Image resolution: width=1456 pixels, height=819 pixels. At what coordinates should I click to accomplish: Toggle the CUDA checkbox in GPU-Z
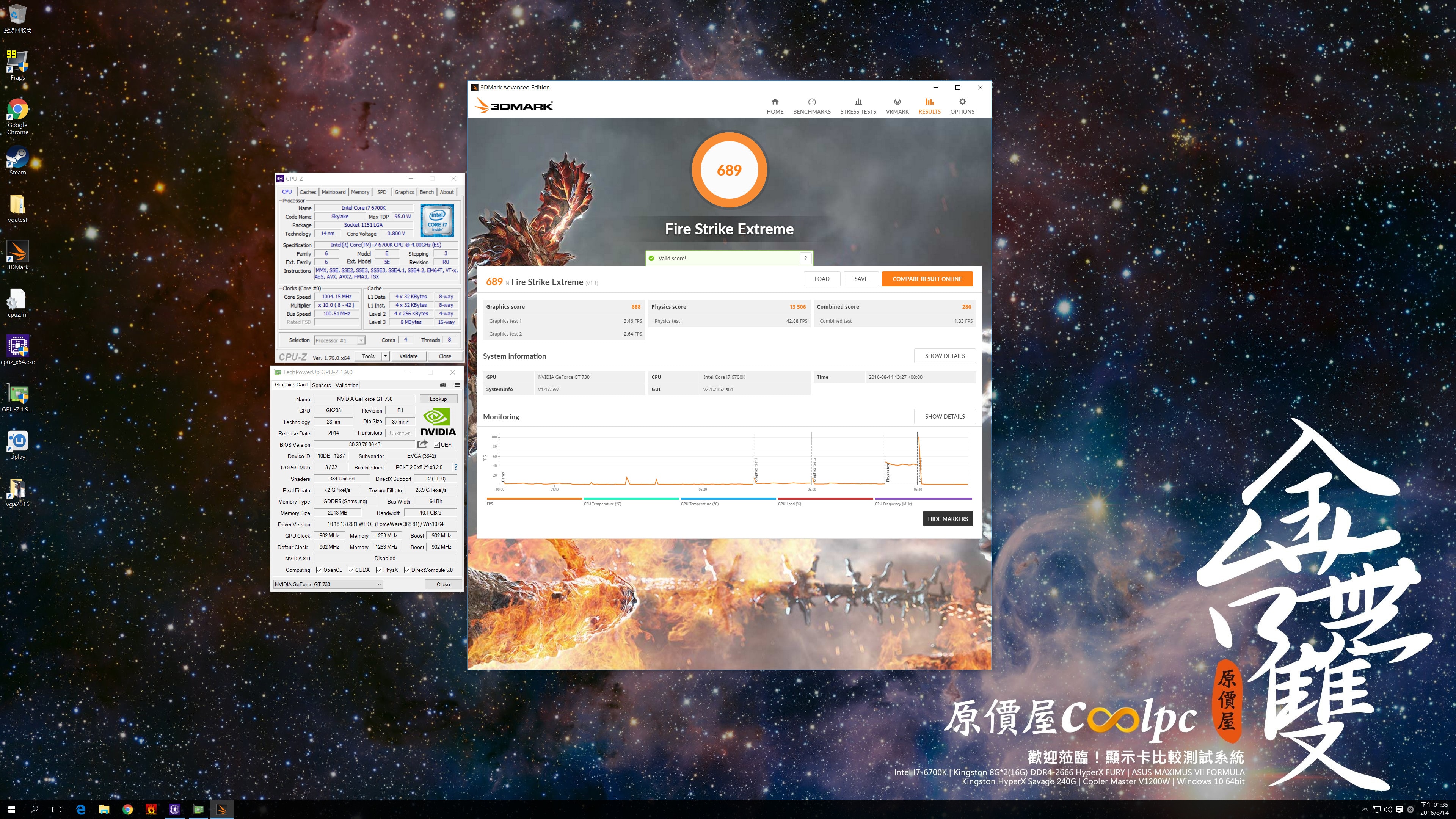[351, 570]
